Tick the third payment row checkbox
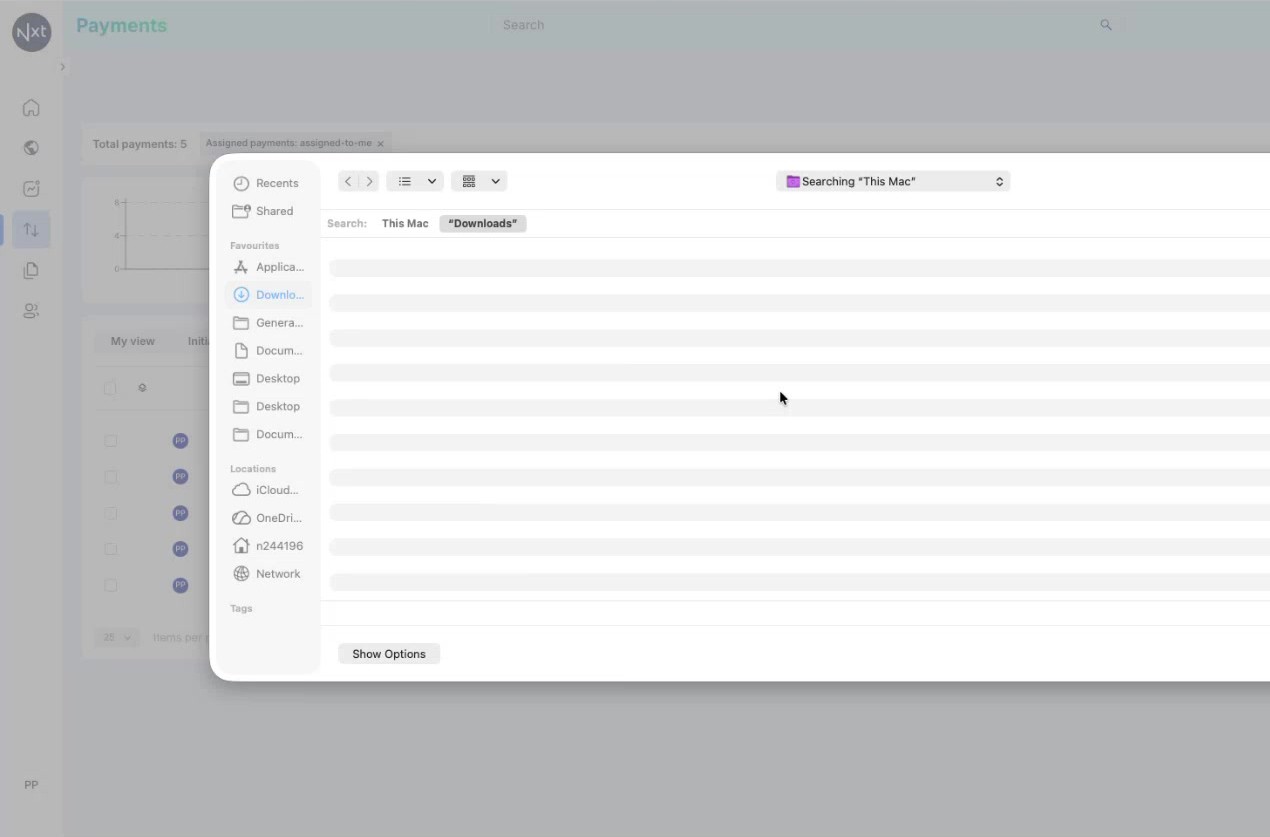Screen dimensions: 1270x837 111,513
